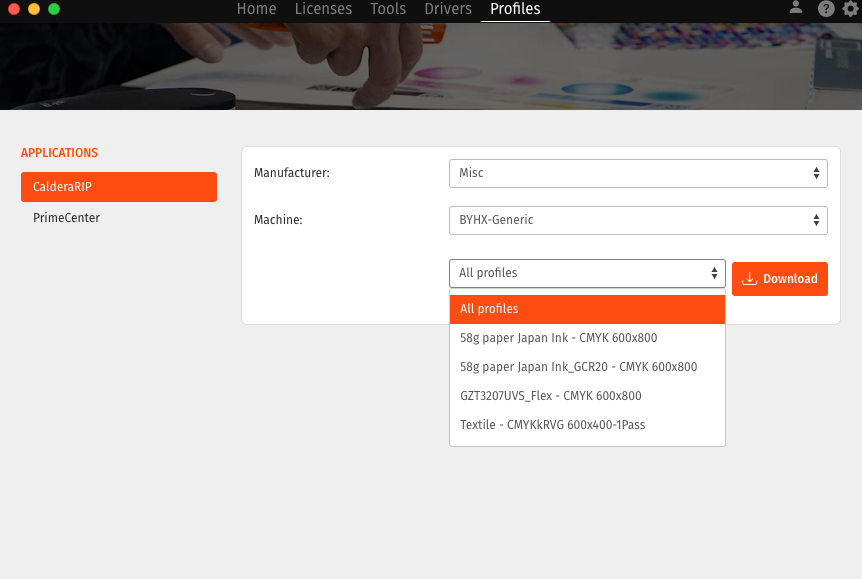862x579 pixels.
Task: Select Textile - CMYKkRVG 600x400-1Pass profile
Action: [552, 424]
